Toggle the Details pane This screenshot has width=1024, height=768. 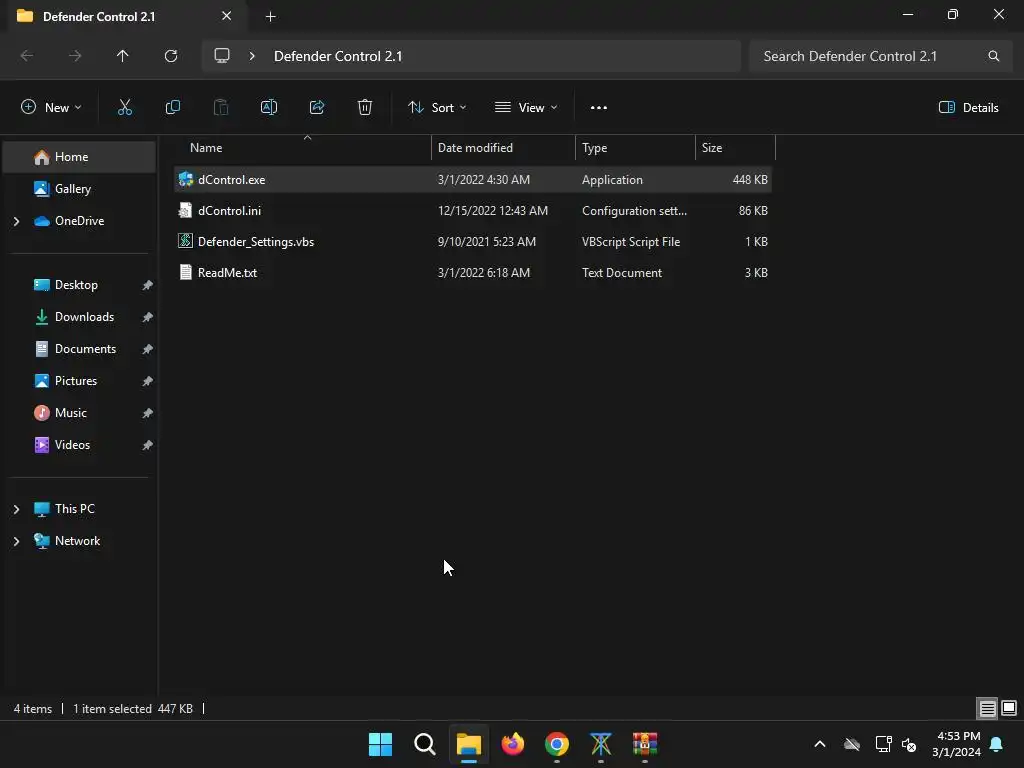[968, 108]
